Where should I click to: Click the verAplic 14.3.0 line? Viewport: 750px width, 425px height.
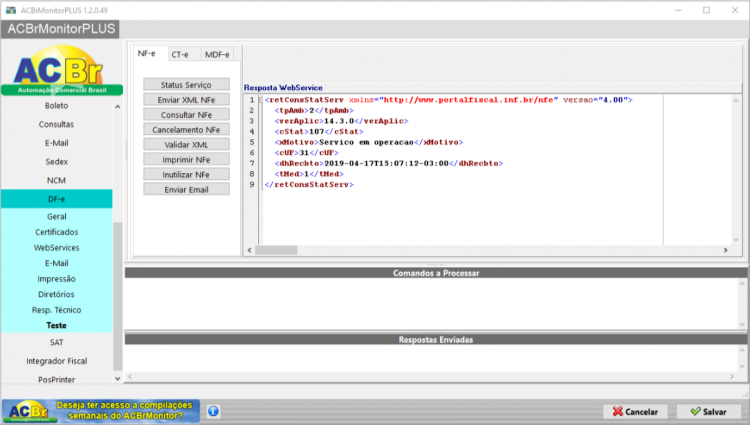tap(341, 121)
